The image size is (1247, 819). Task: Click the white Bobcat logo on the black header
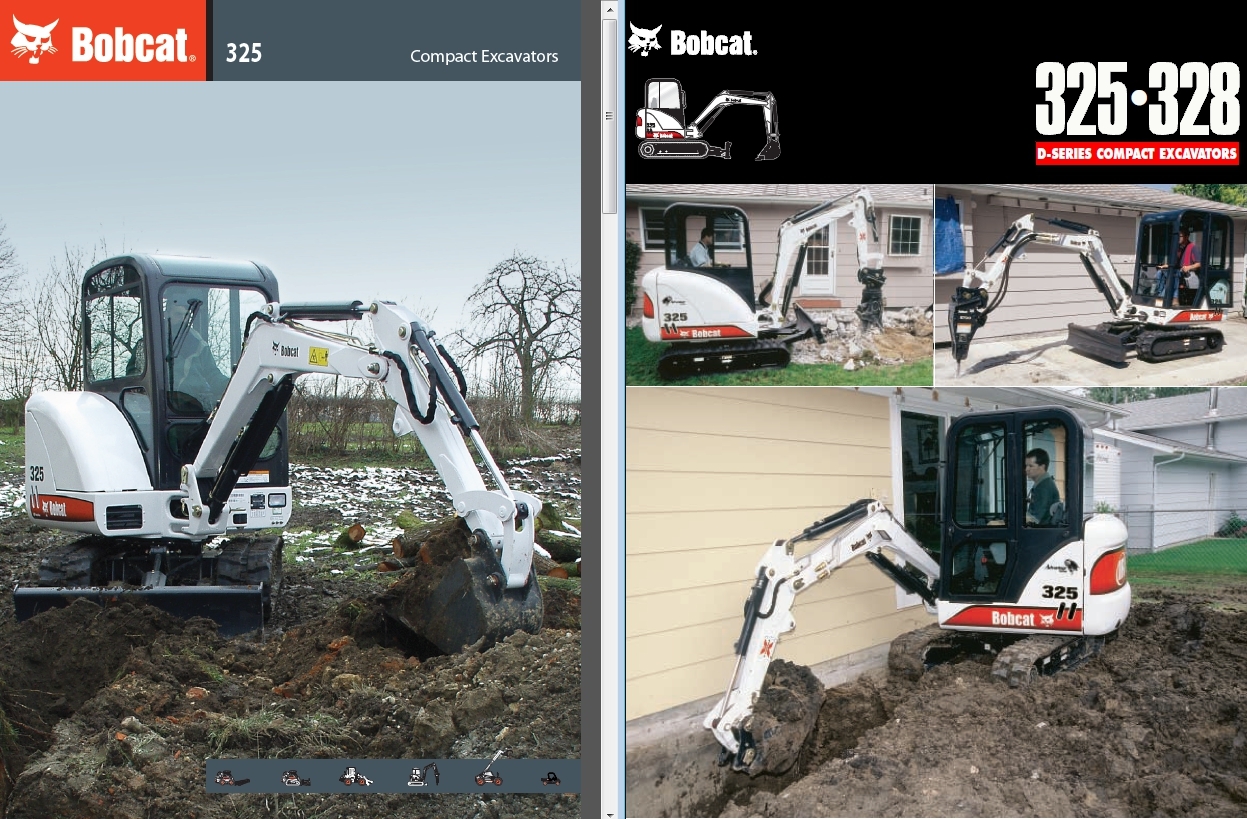coord(692,40)
